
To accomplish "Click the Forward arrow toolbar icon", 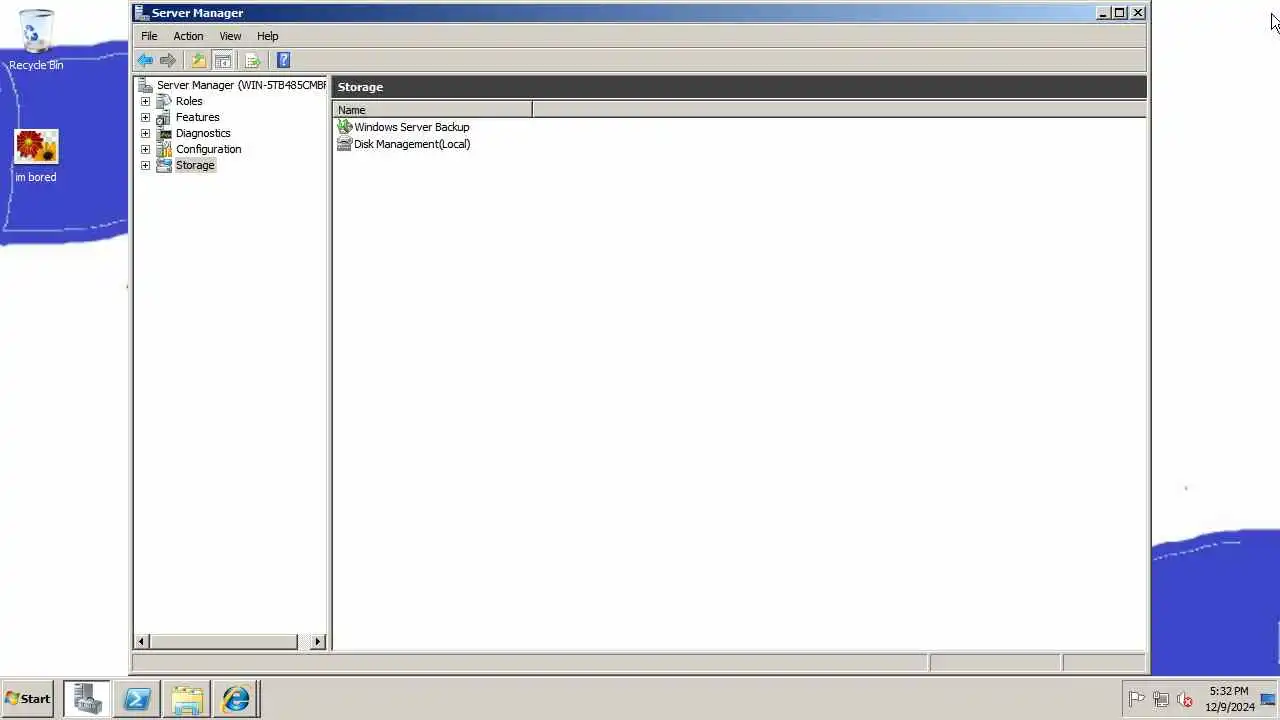I will tap(168, 60).
